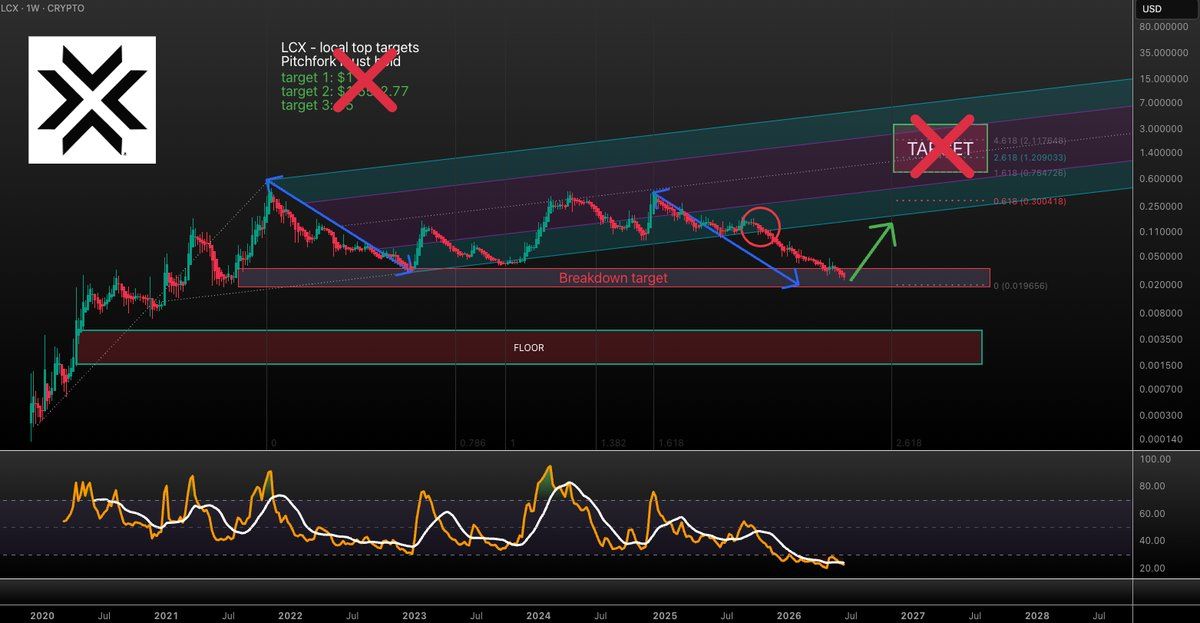Click the 2022 label on time axis

[290, 616]
